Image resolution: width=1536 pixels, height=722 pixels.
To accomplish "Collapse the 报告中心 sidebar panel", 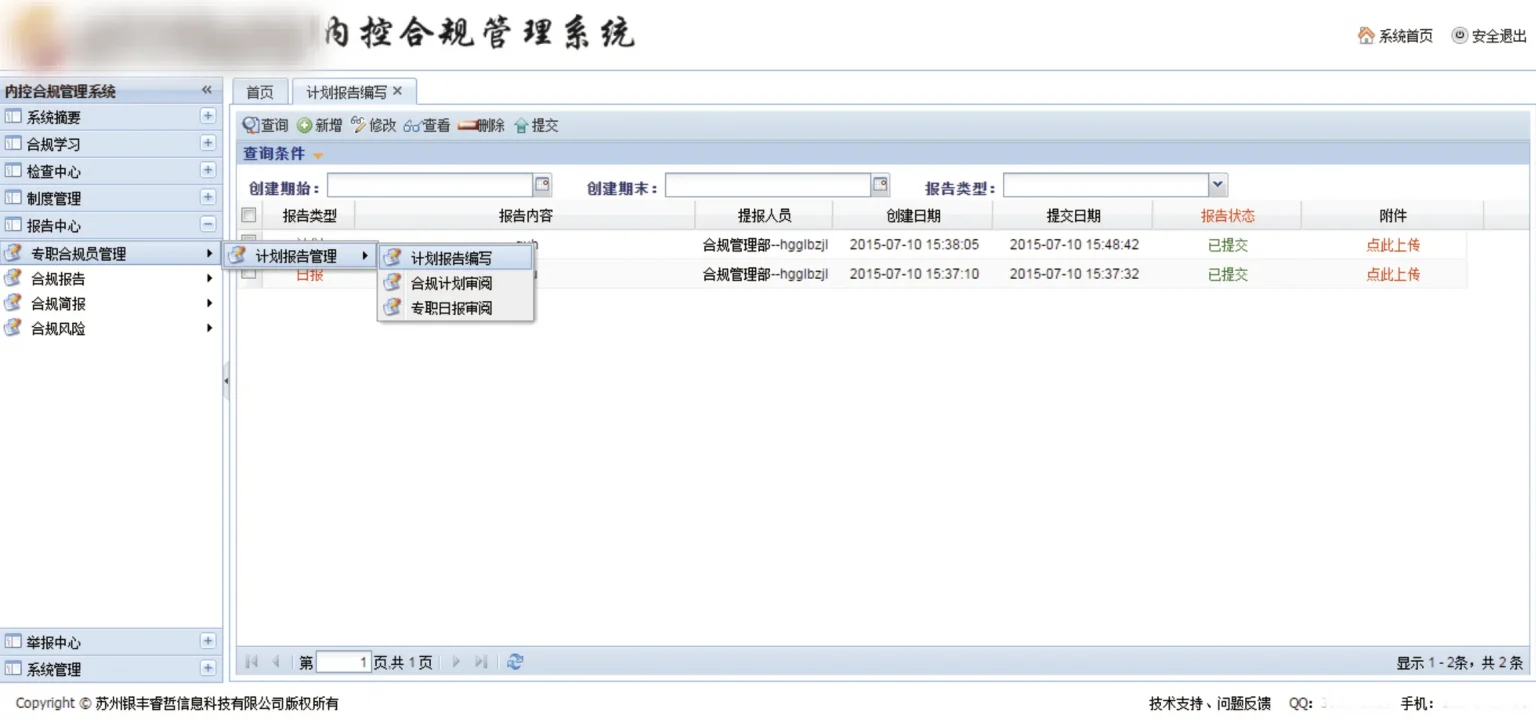I will click(208, 225).
